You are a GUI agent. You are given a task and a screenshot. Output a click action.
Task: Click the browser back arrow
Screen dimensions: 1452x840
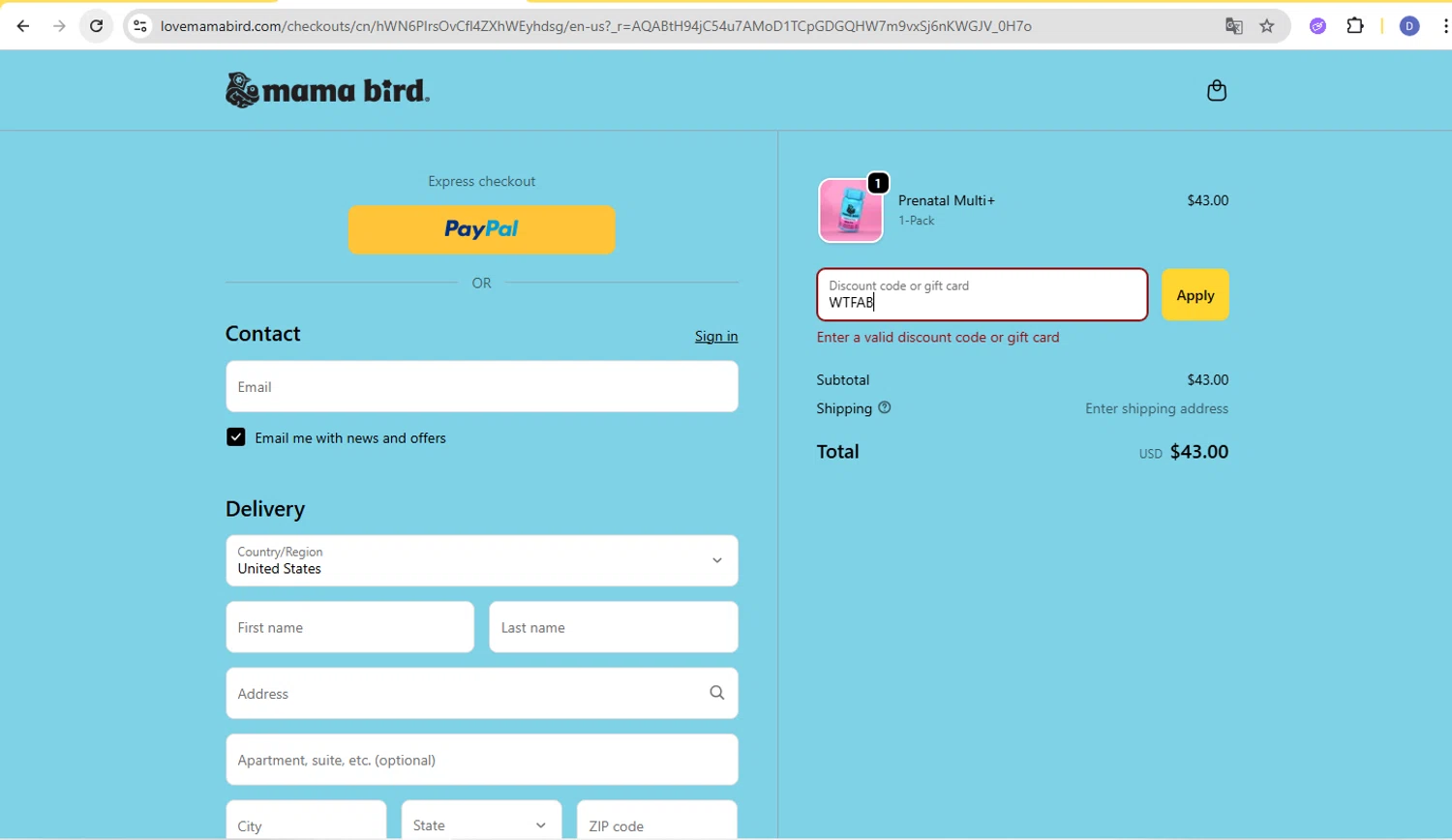(23, 26)
